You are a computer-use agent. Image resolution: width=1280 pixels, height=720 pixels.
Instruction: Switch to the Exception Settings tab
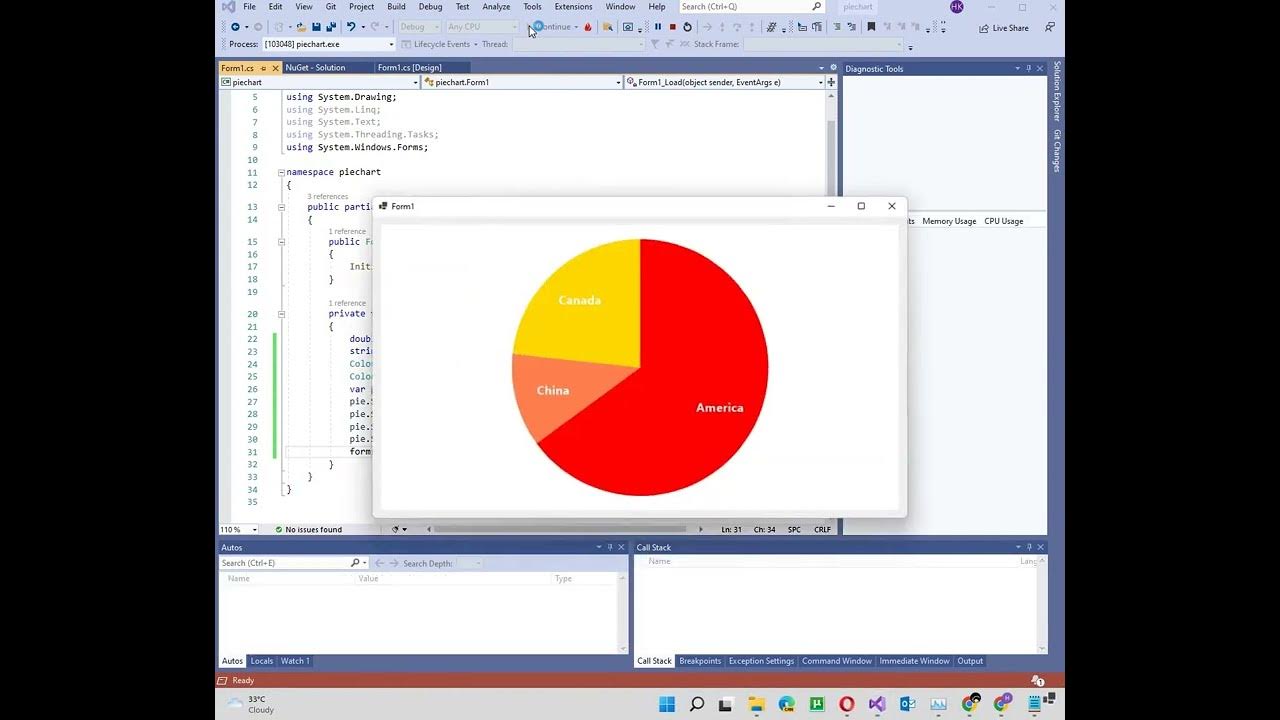[x=761, y=661]
